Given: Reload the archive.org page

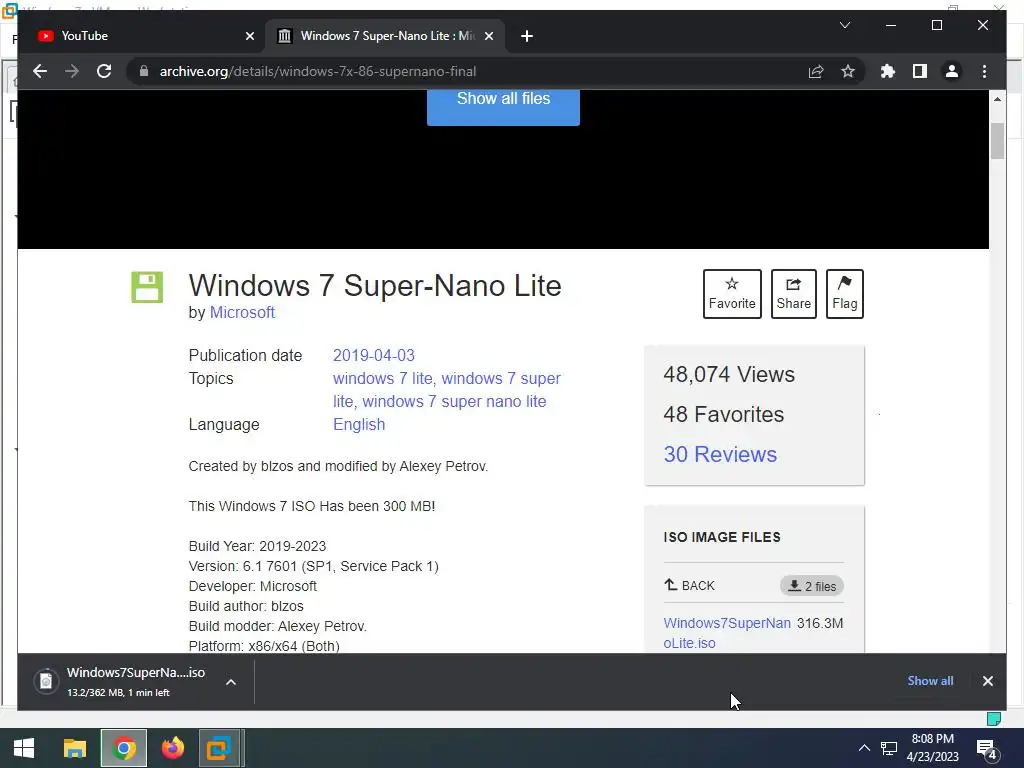Looking at the screenshot, I should pos(104,71).
